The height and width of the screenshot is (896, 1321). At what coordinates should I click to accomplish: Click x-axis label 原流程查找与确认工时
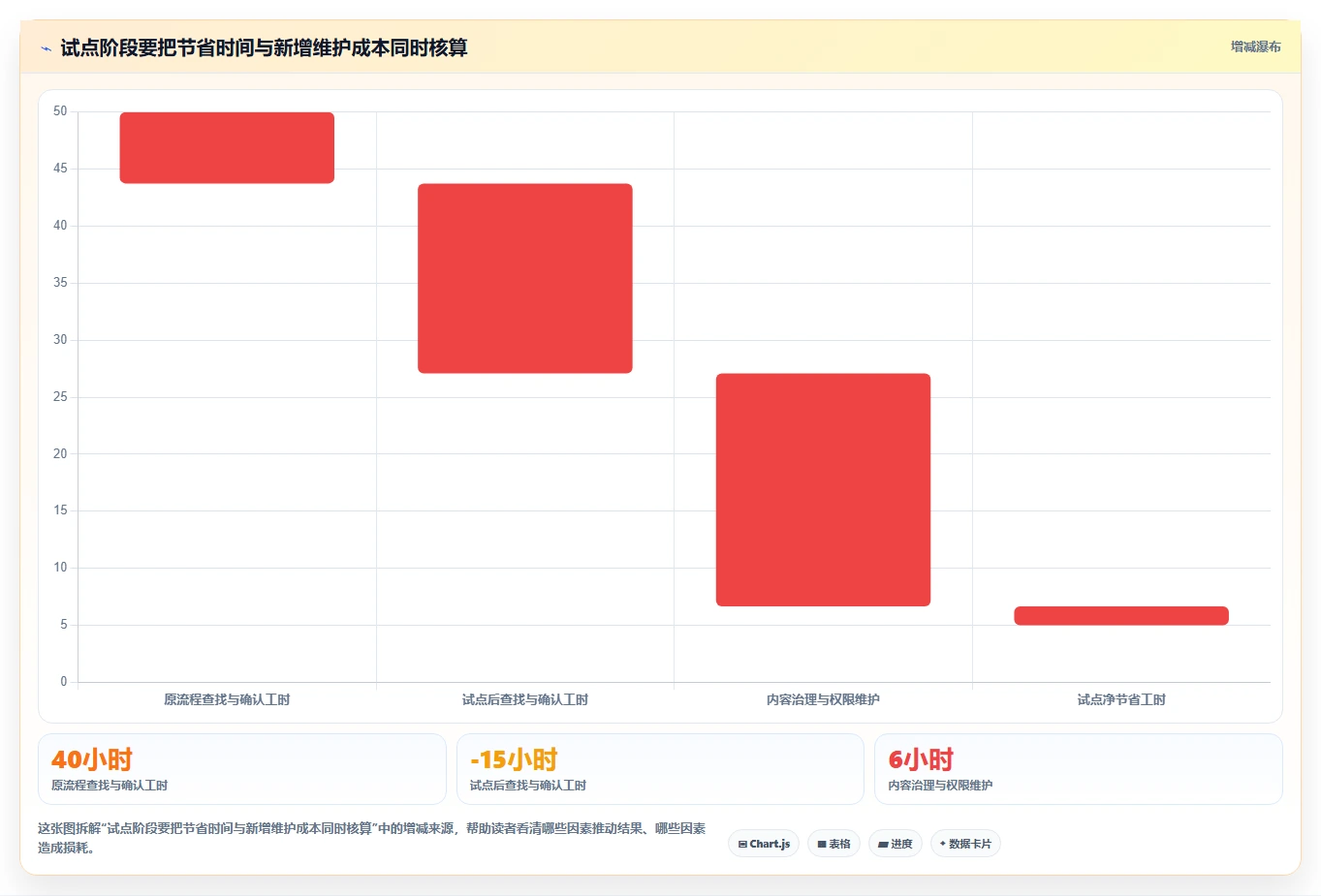(227, 699)
